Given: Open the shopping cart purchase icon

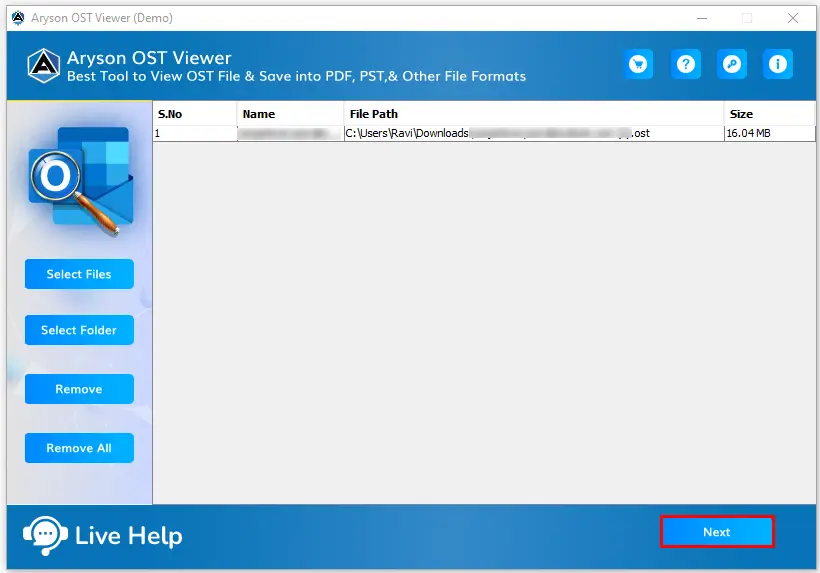Looking at the screenshot, I should pos(637,64).
